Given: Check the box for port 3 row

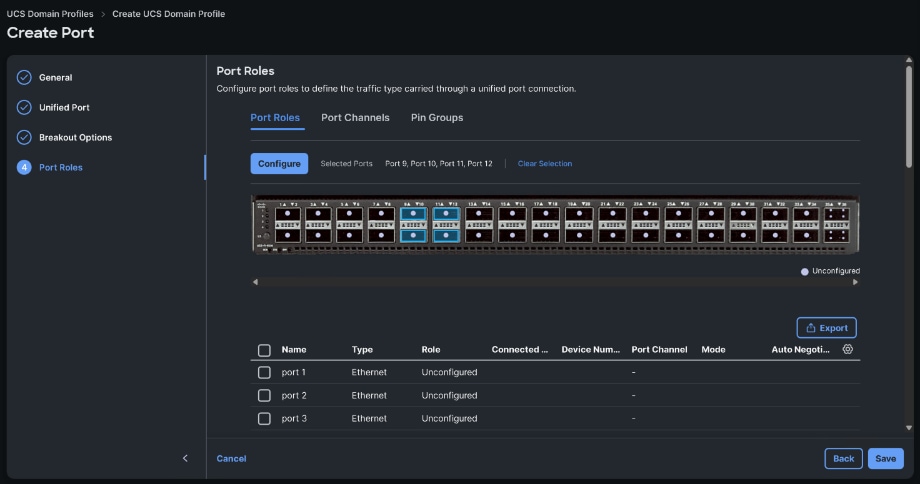Looking at the screenshot, I should tap(264, 419).
